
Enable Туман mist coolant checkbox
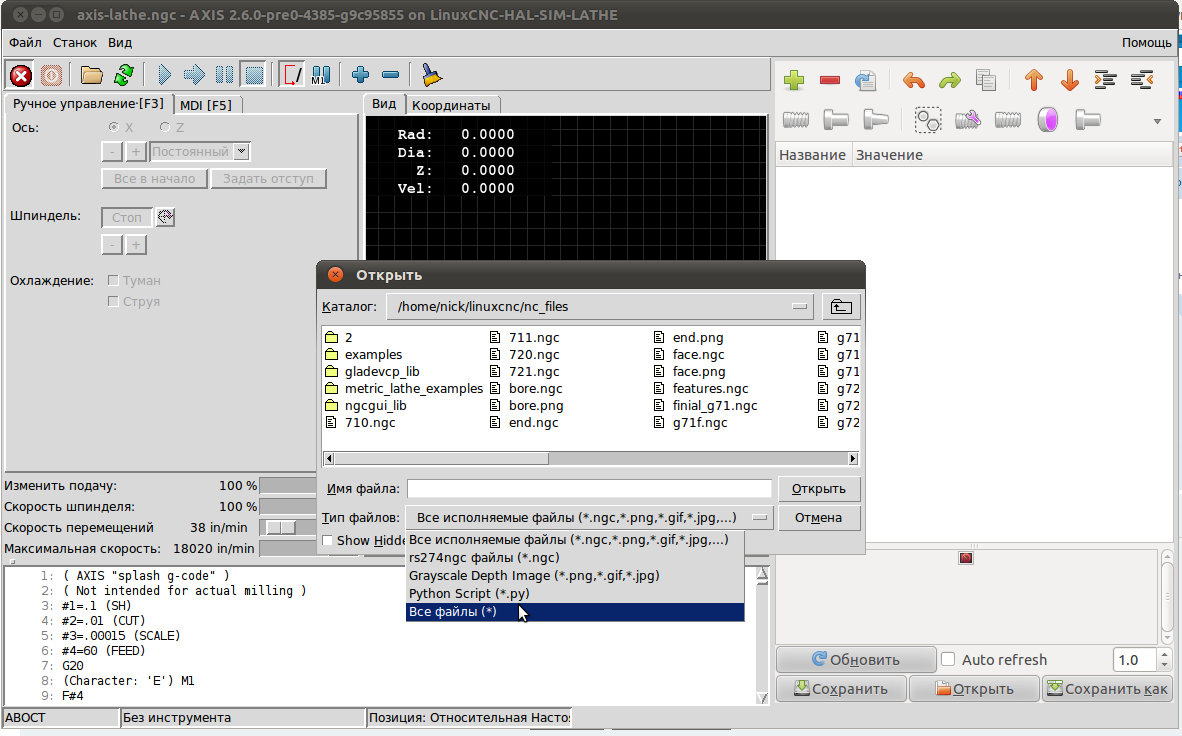[x=113, y=281]
